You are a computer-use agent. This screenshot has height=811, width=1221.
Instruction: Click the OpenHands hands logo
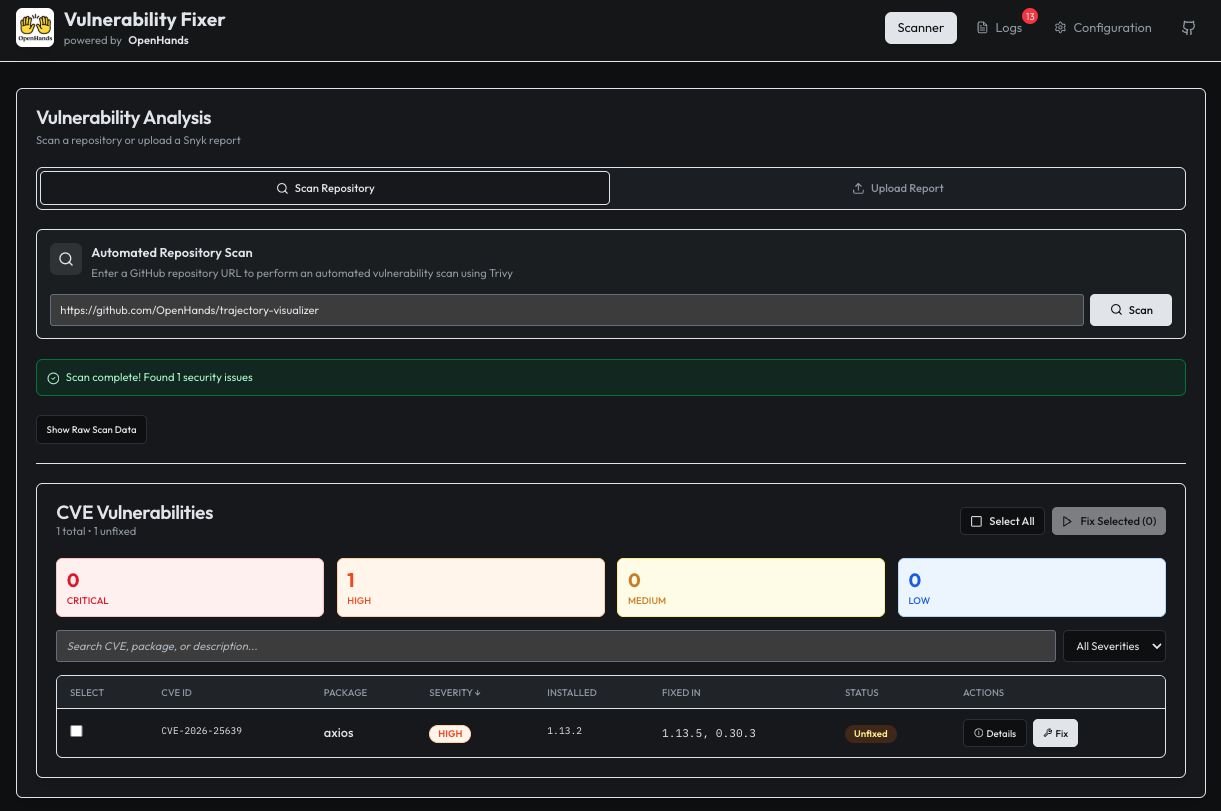[35, 27]
